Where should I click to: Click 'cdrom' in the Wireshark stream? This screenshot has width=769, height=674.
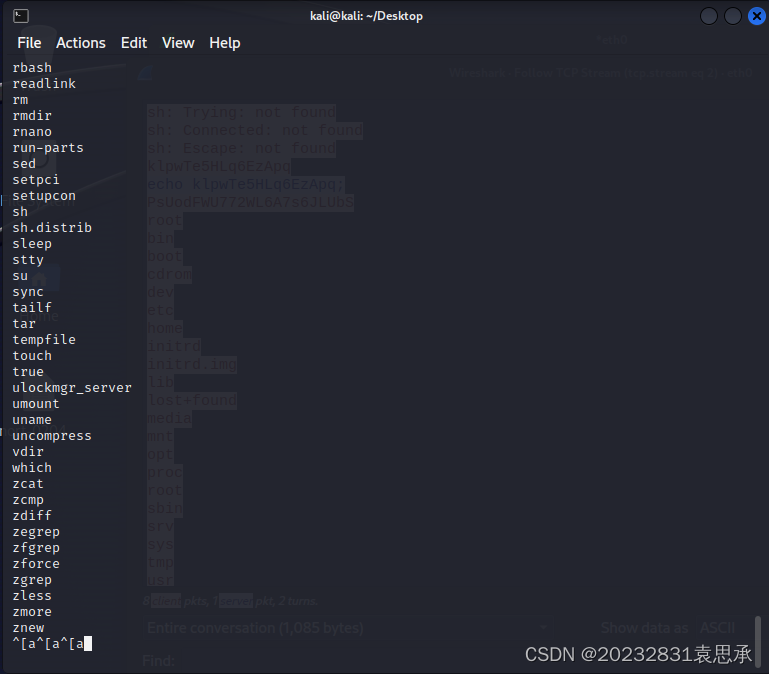(169, 274)
